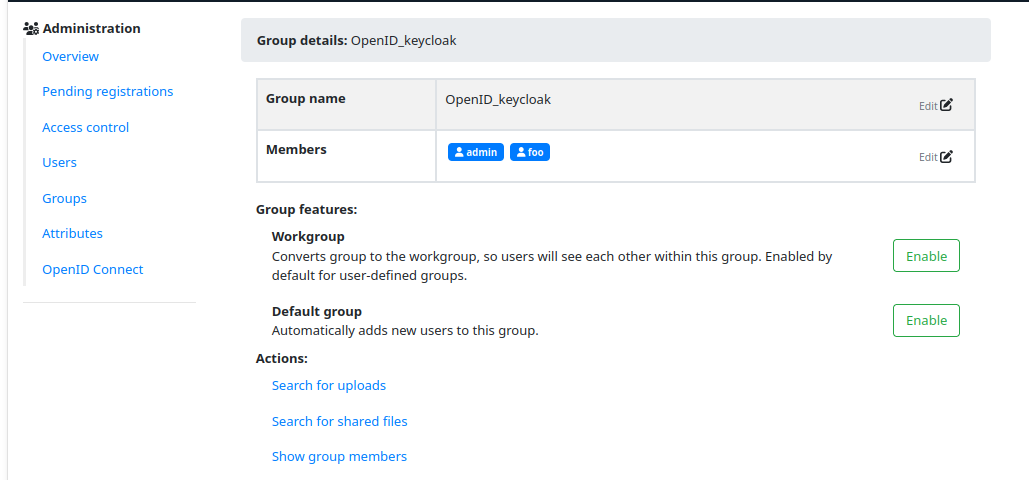1029x480 pixels.
Task: Click the Actions heading
Action: 282,359
